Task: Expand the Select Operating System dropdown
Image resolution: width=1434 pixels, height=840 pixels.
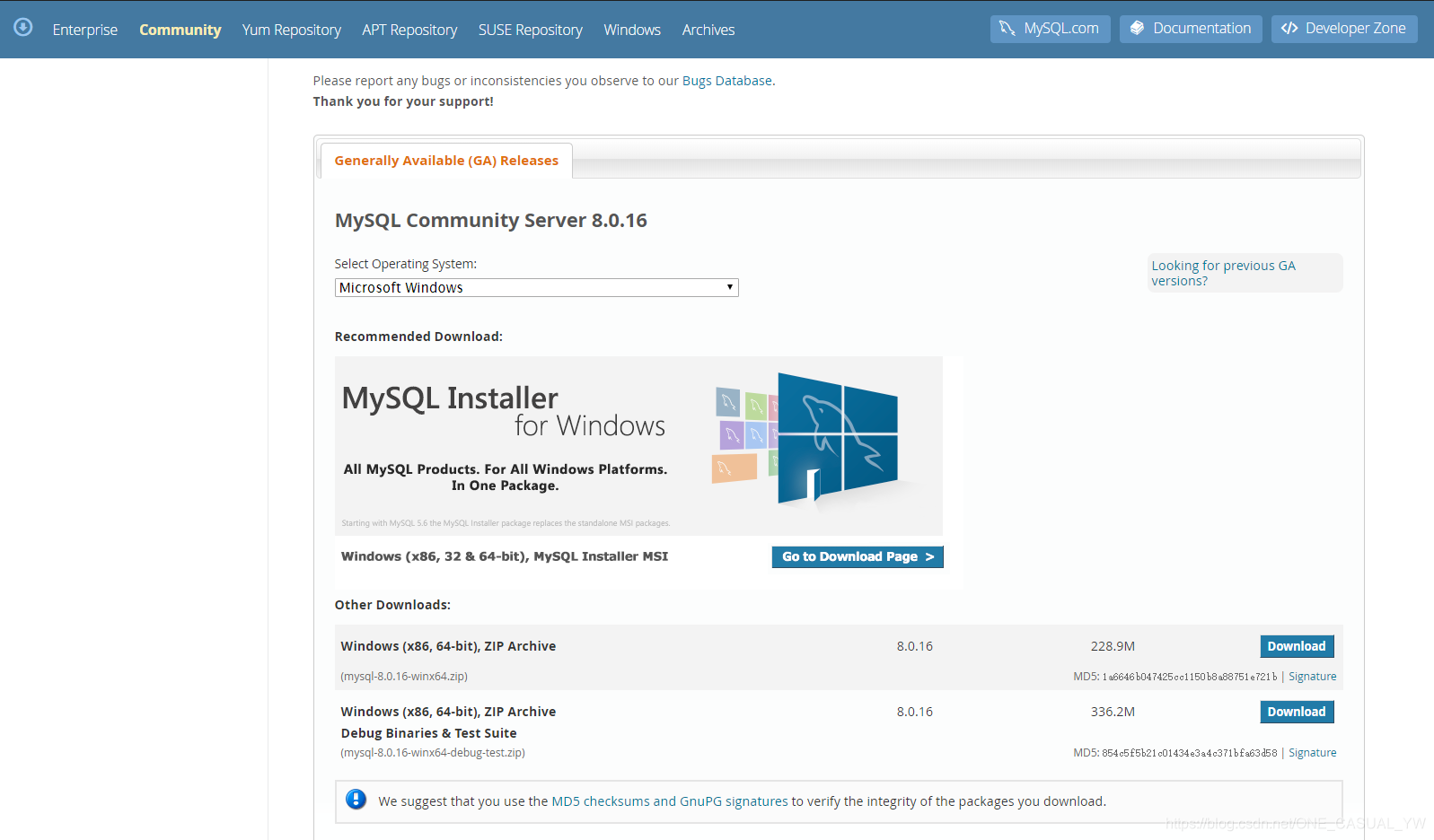Action: [536, 287]
